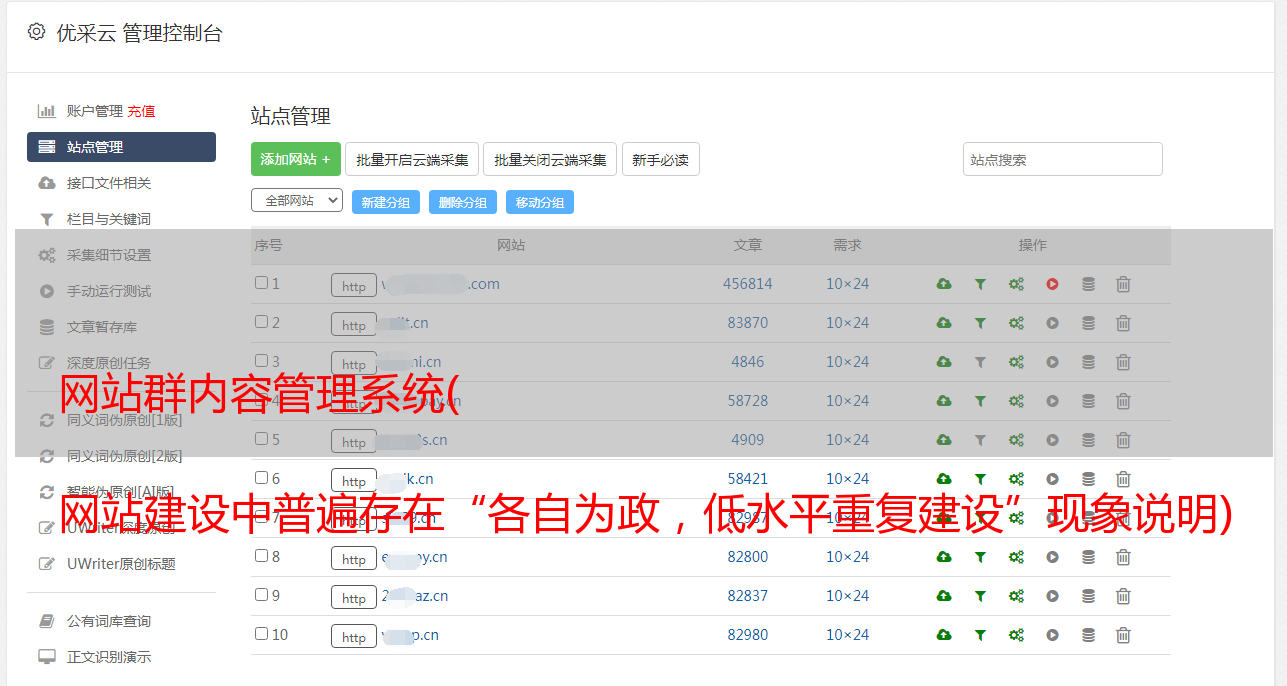Open 同义词伪原创[2版] in the sidebar
This screenshot has width=1287, height=686.
coord(124,456)
